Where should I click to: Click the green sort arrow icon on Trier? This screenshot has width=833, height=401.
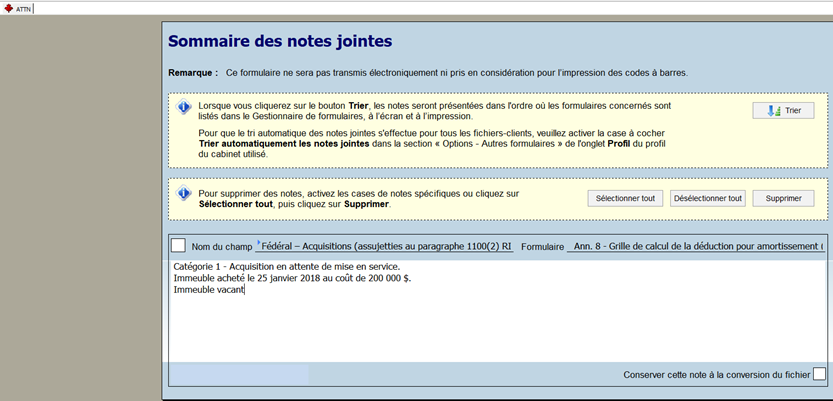pos(773,111)
